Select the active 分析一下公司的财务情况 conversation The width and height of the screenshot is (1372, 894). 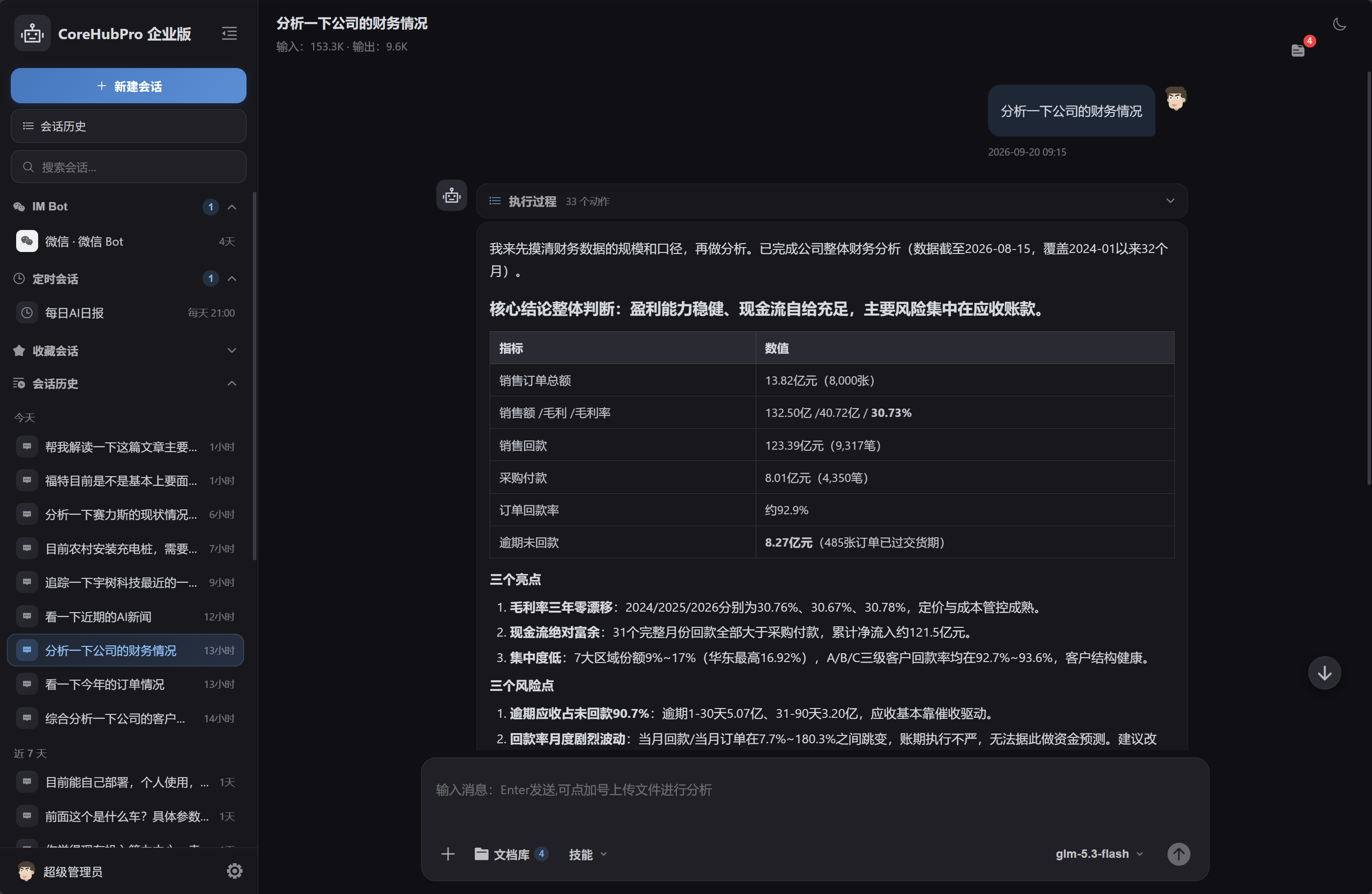coord(126,650)
